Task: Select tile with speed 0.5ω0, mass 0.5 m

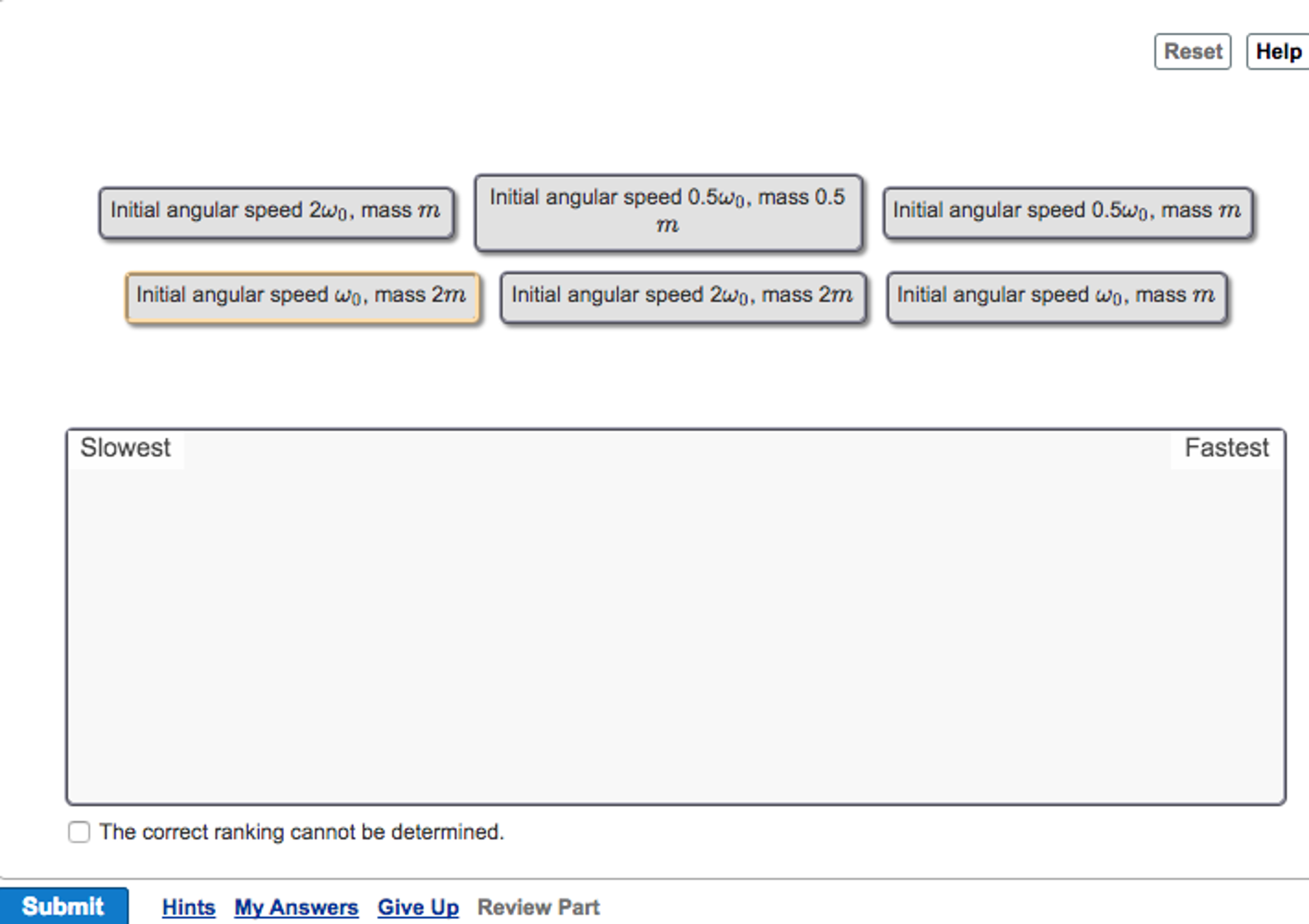Action: [669, 212]
